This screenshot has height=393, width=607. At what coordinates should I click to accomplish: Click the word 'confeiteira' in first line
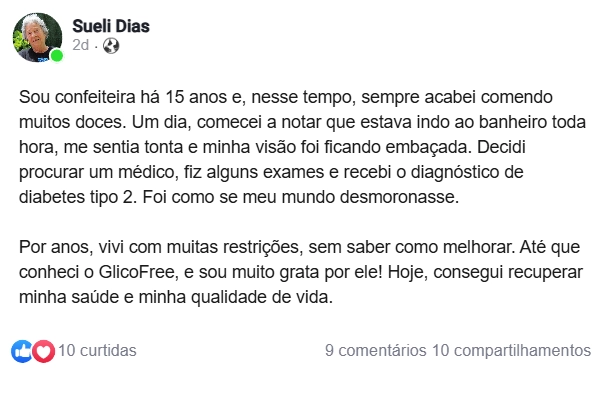point(95,97)
